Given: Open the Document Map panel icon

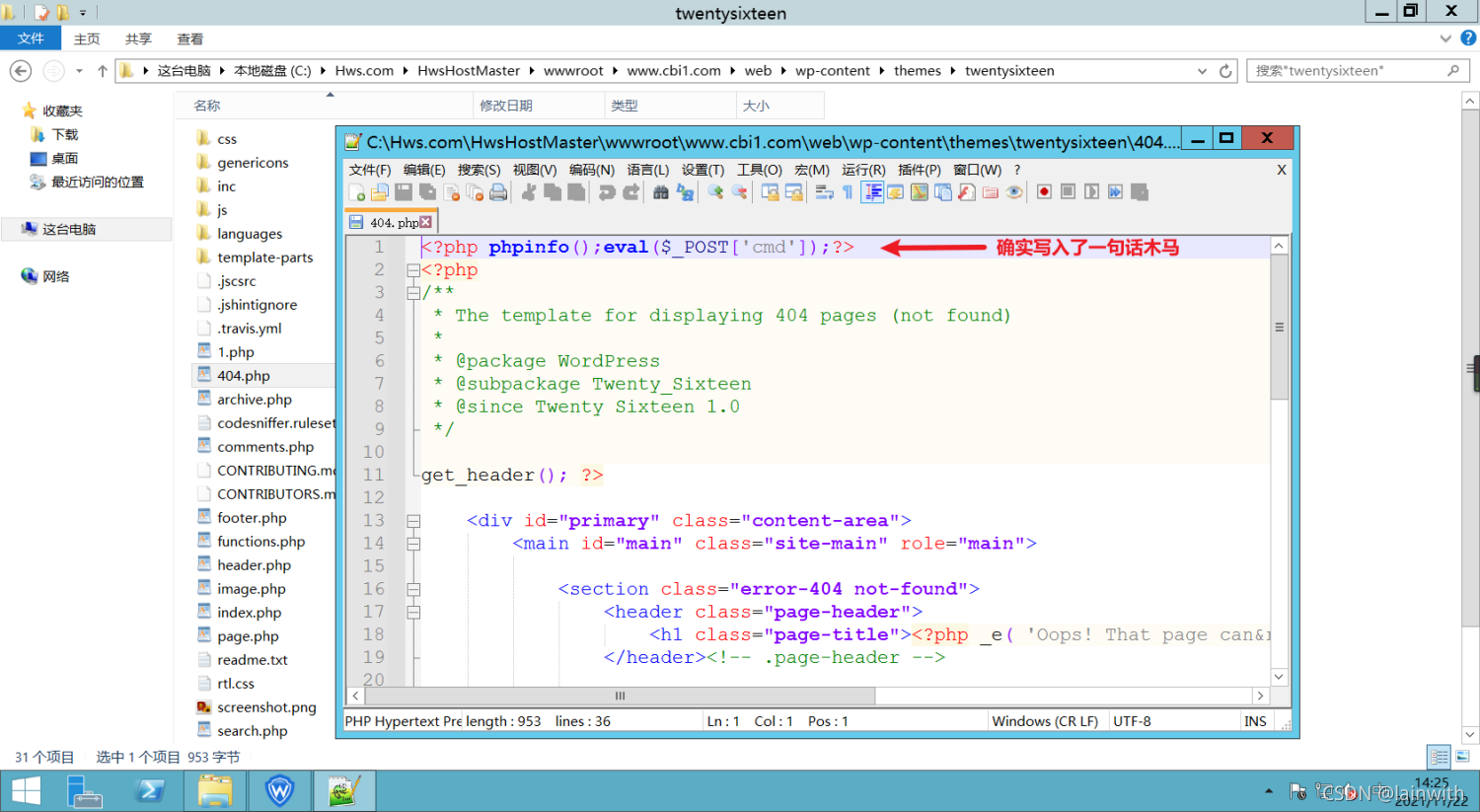Looking at the screenshot, I should 919,192.
